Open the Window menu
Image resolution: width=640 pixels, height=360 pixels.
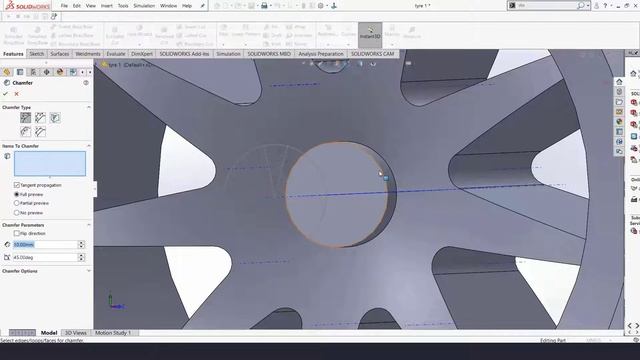pos(168,6)
